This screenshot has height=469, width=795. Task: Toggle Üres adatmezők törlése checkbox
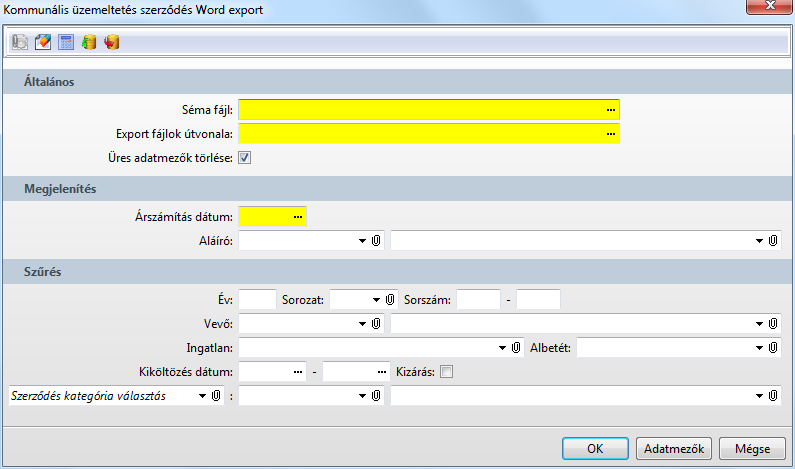244,158
